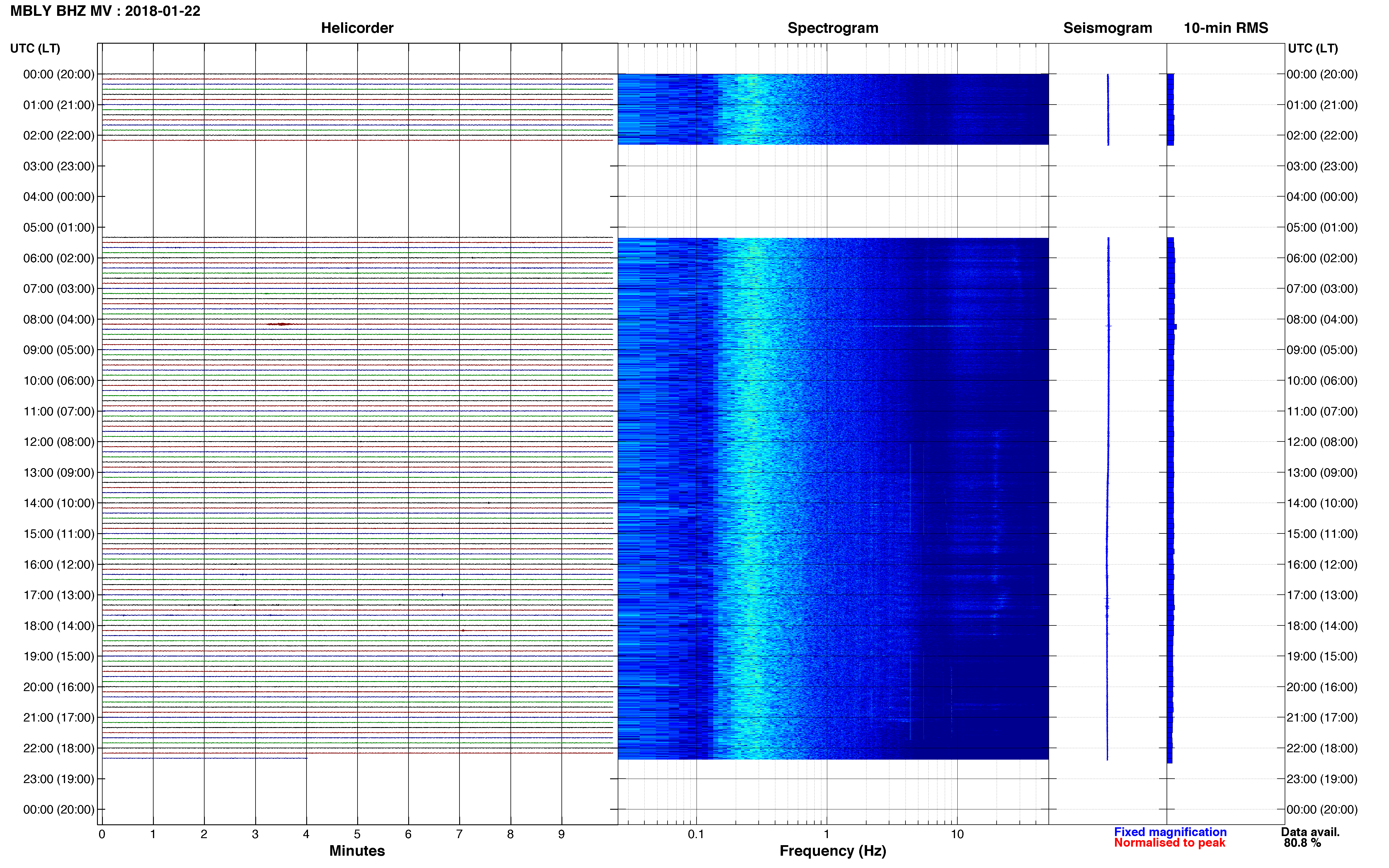Select left axis label '05:00 (01:00)'
Screen dimensions: 1389x868
[x=59, y=227]
